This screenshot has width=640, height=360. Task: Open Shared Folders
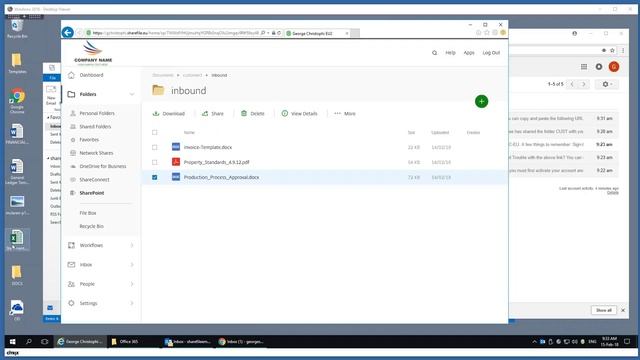[95, 127]
